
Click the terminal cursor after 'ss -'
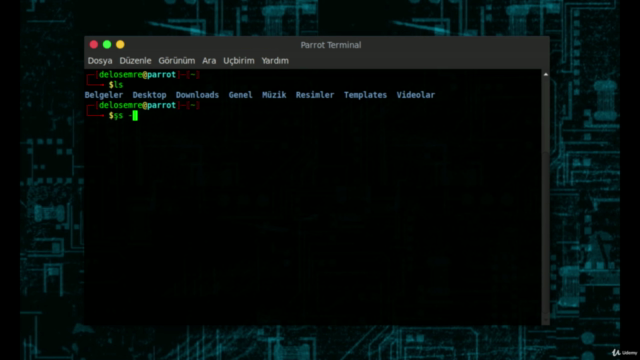coord(135,116)
